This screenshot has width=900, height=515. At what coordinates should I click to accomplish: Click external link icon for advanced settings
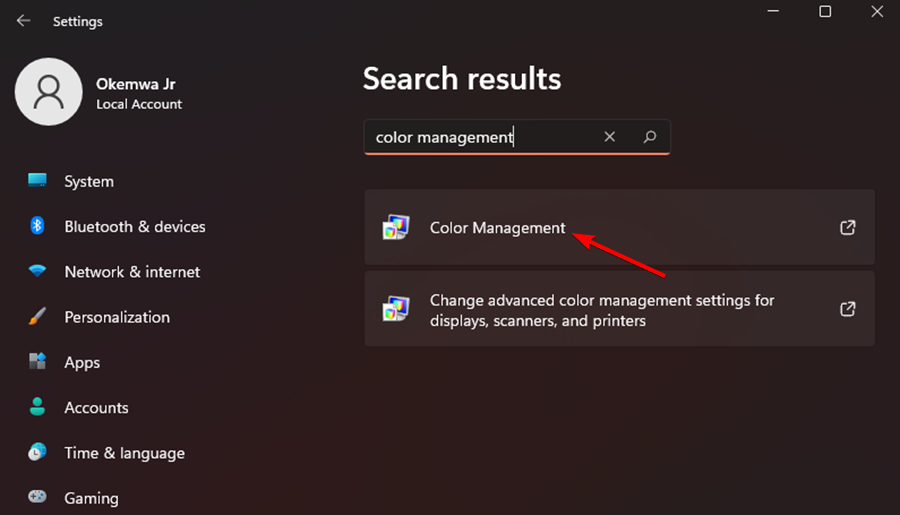click(848, 309)
